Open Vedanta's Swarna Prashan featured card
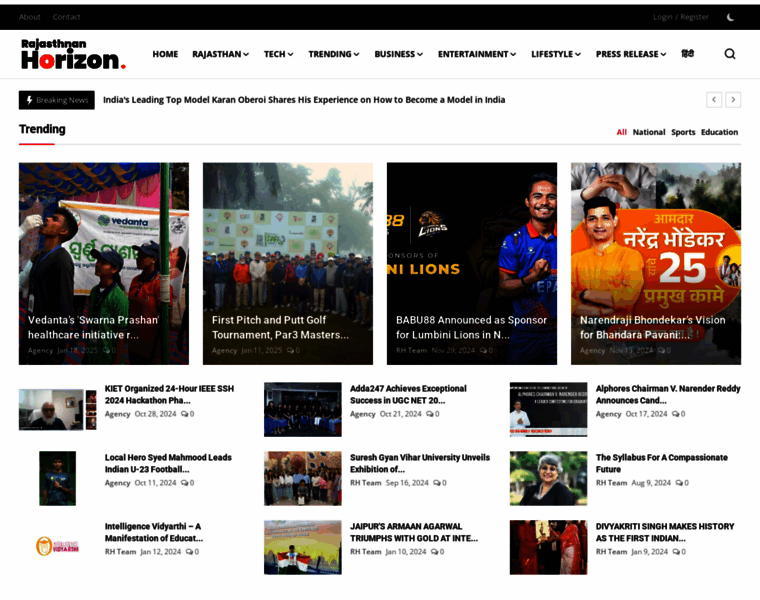Viewport: 760px width, 600px height. [x=104, y=263]
